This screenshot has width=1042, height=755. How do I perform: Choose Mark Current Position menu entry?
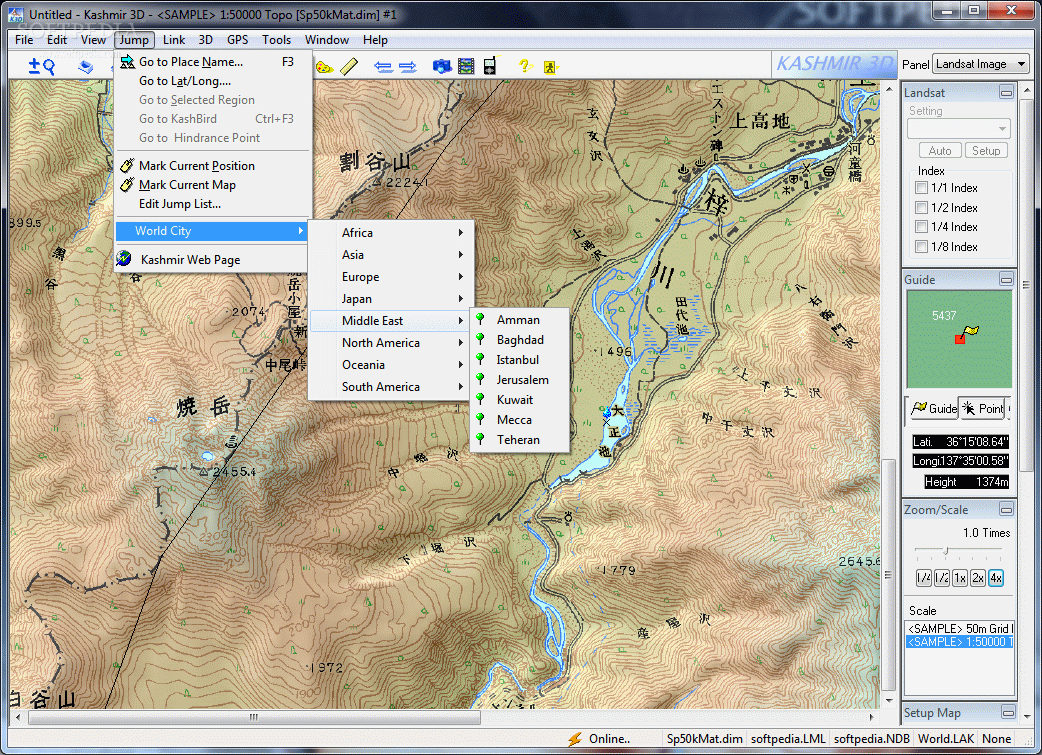[x=213, y=165]
